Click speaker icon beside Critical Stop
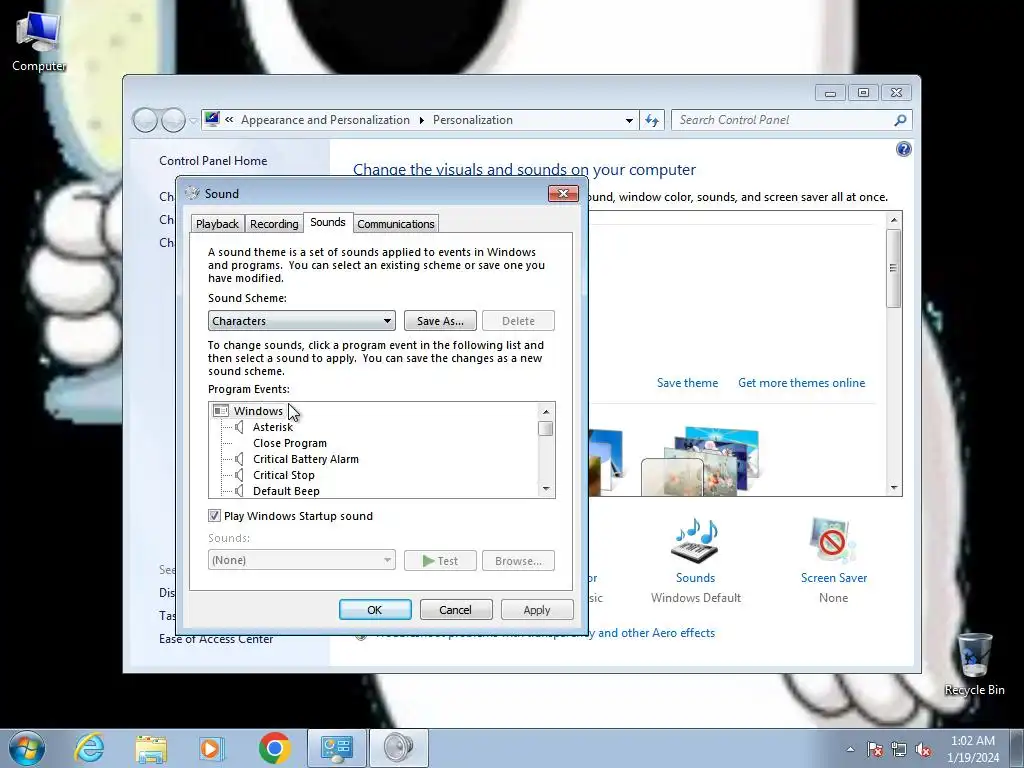 tap(239, 475)
